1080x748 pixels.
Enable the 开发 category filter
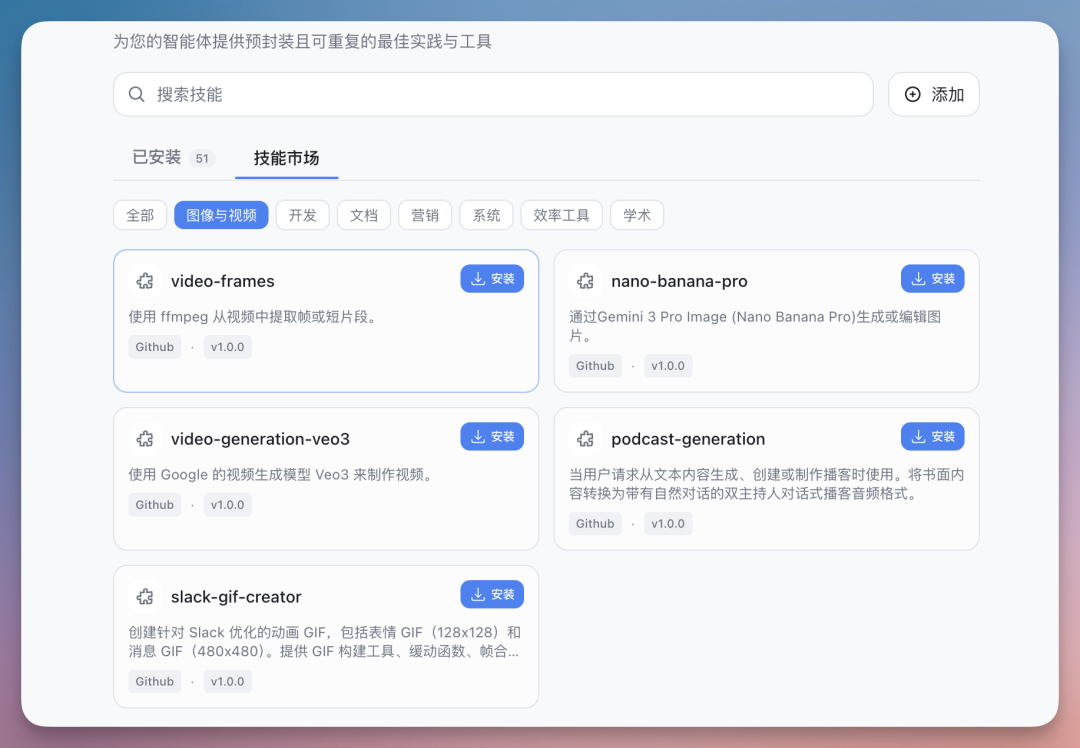click(302, 214)
